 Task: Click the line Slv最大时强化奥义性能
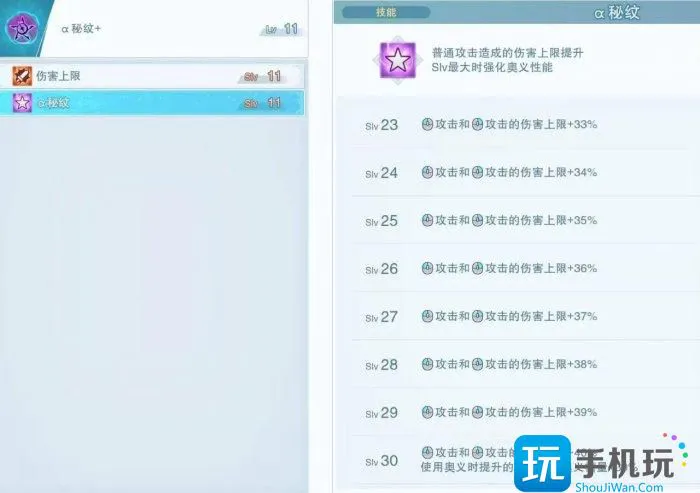click(x=492, y=68)
